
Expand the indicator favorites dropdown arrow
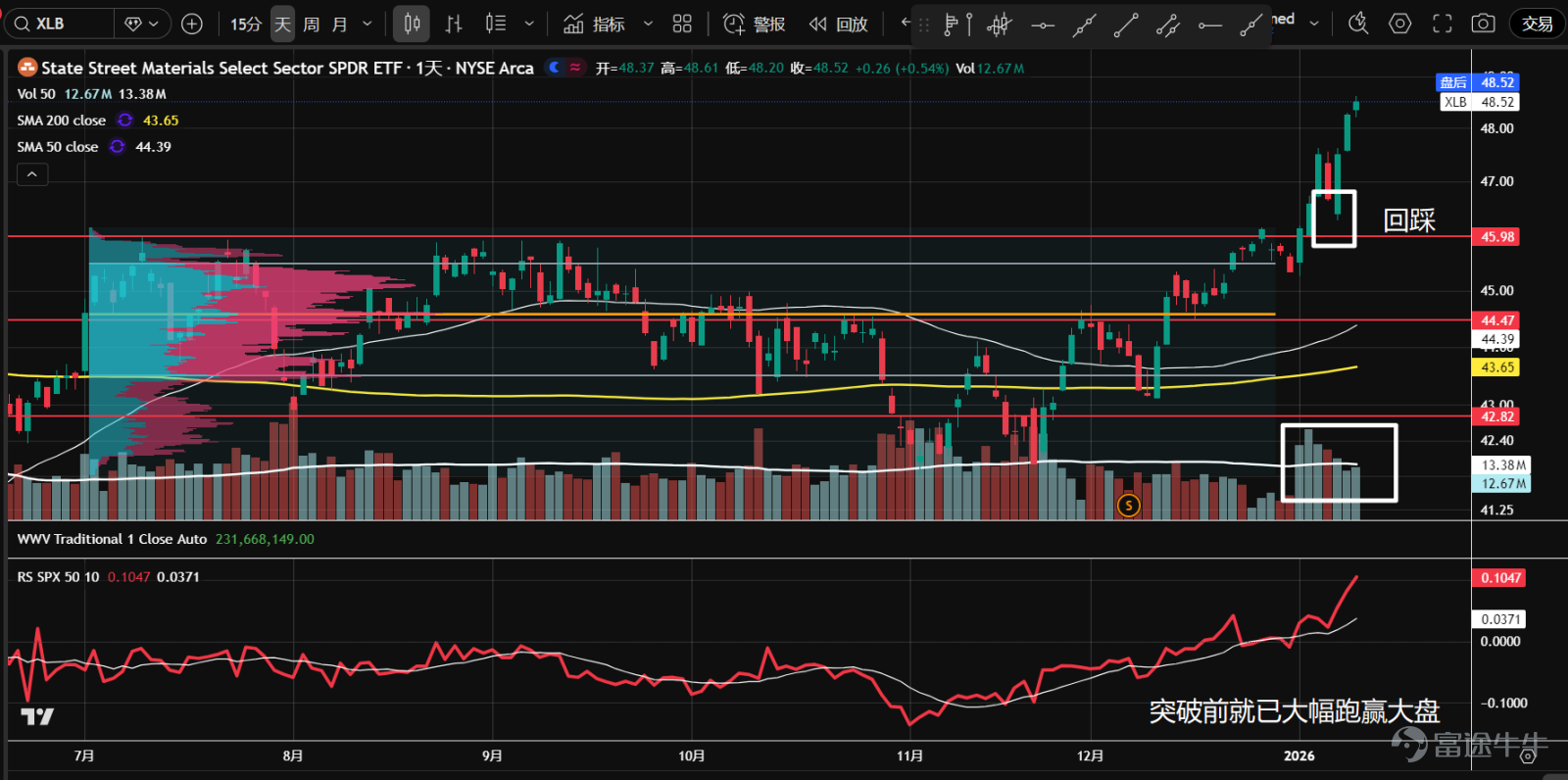coord(648,24)
